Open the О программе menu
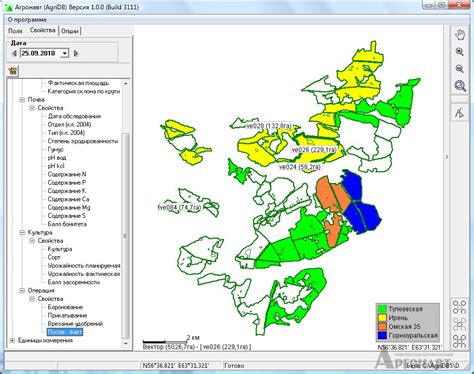Screen dimensions: 474x374 (27, 20)
